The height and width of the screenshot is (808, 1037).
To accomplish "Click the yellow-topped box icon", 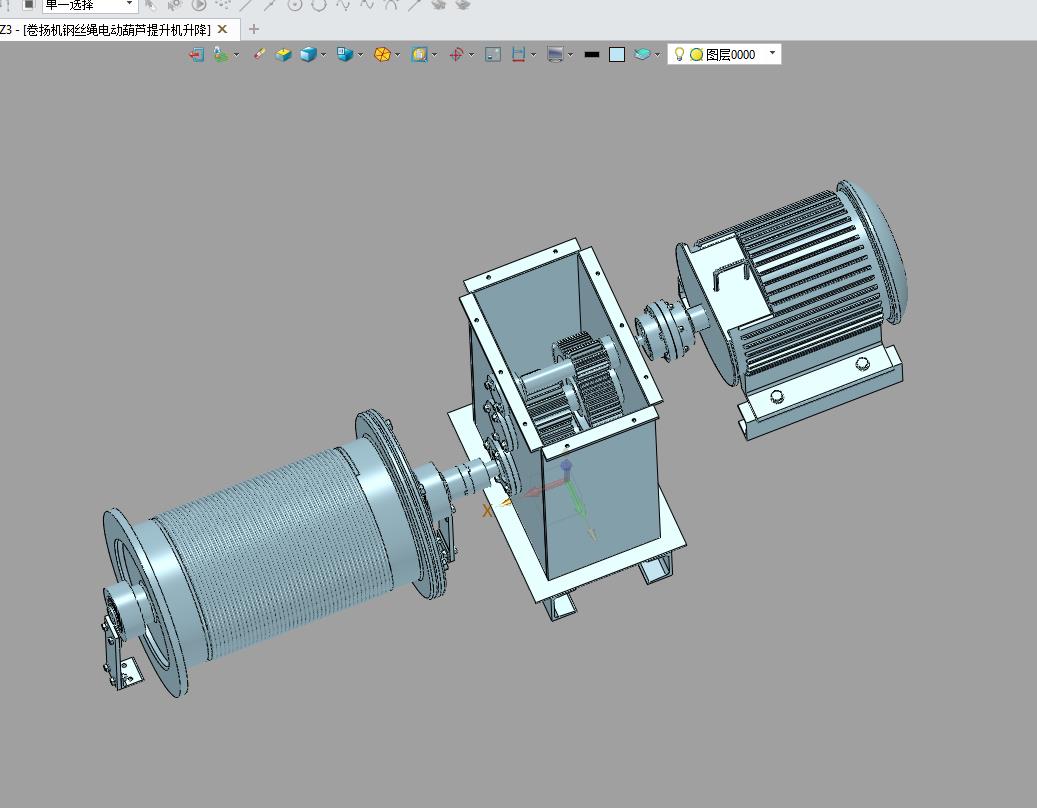I will [284, 55].
